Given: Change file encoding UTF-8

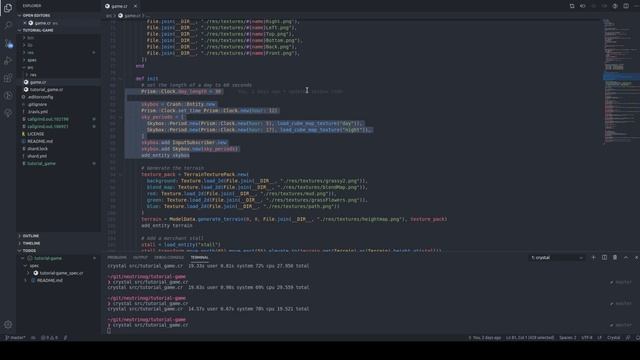Looking at the screenshot, I should (587, 338).
